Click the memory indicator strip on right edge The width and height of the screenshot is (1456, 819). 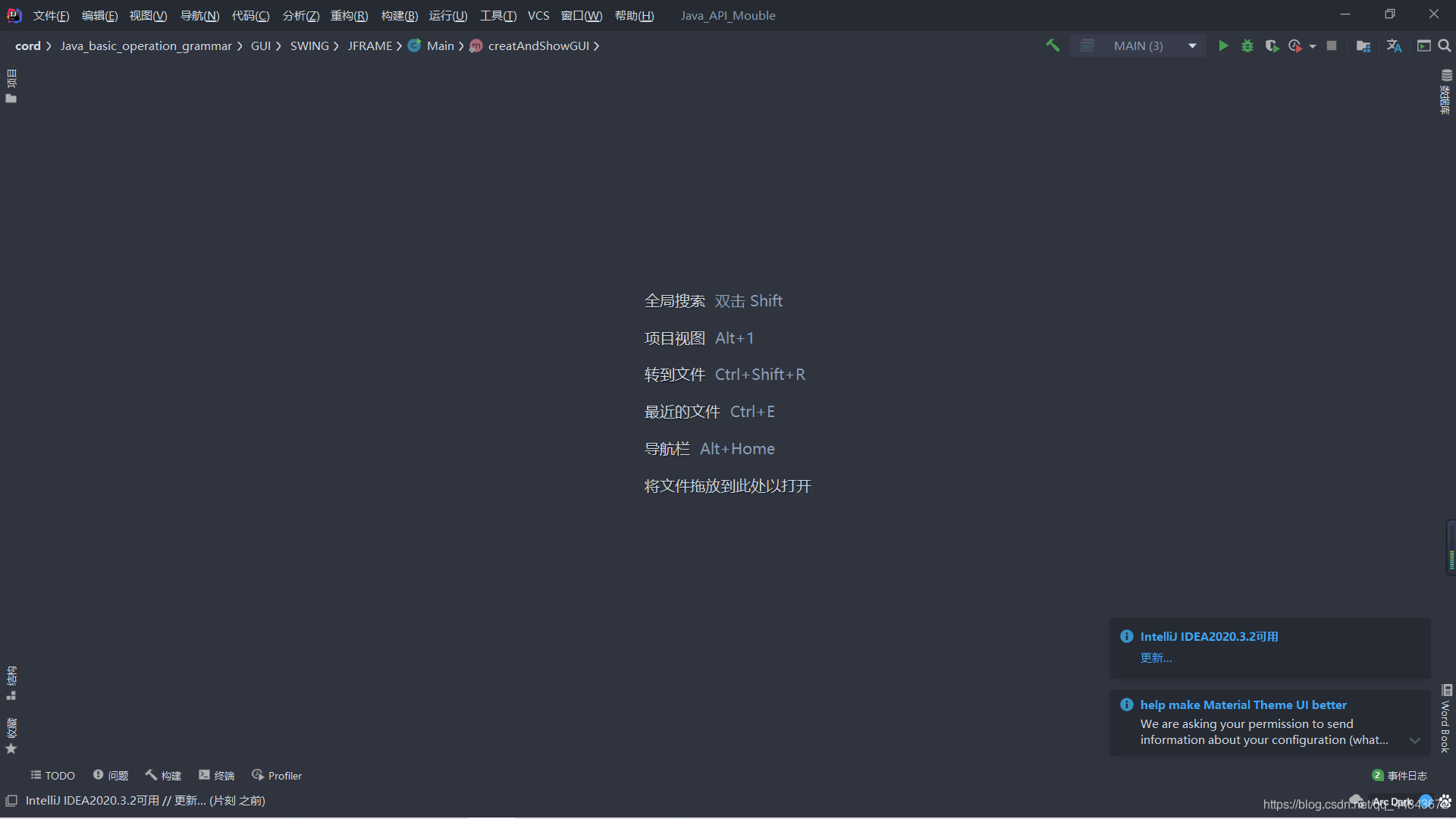pyautogui.click(x=1451, y=548)
